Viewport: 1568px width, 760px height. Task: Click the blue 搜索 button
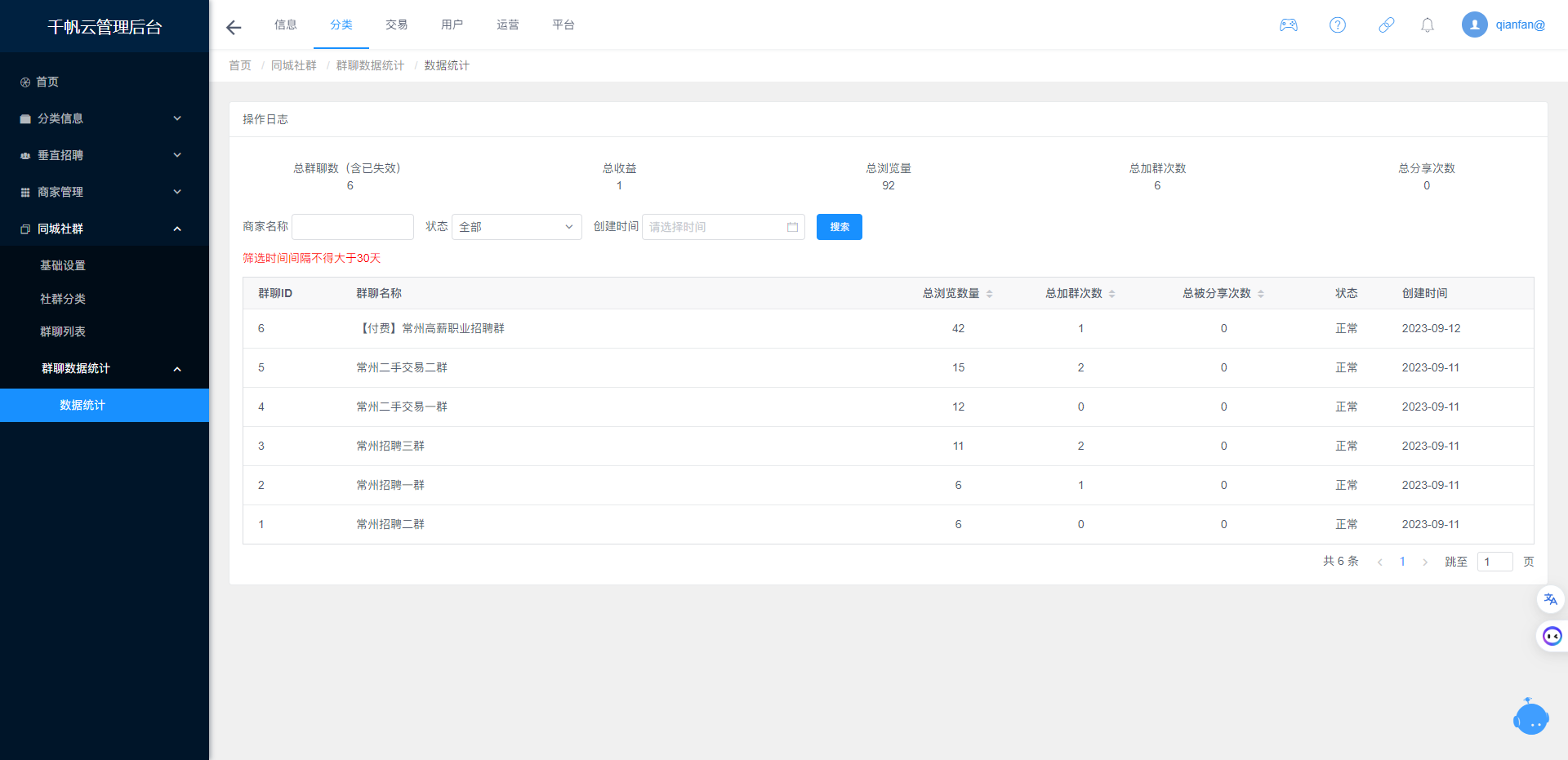840,227
